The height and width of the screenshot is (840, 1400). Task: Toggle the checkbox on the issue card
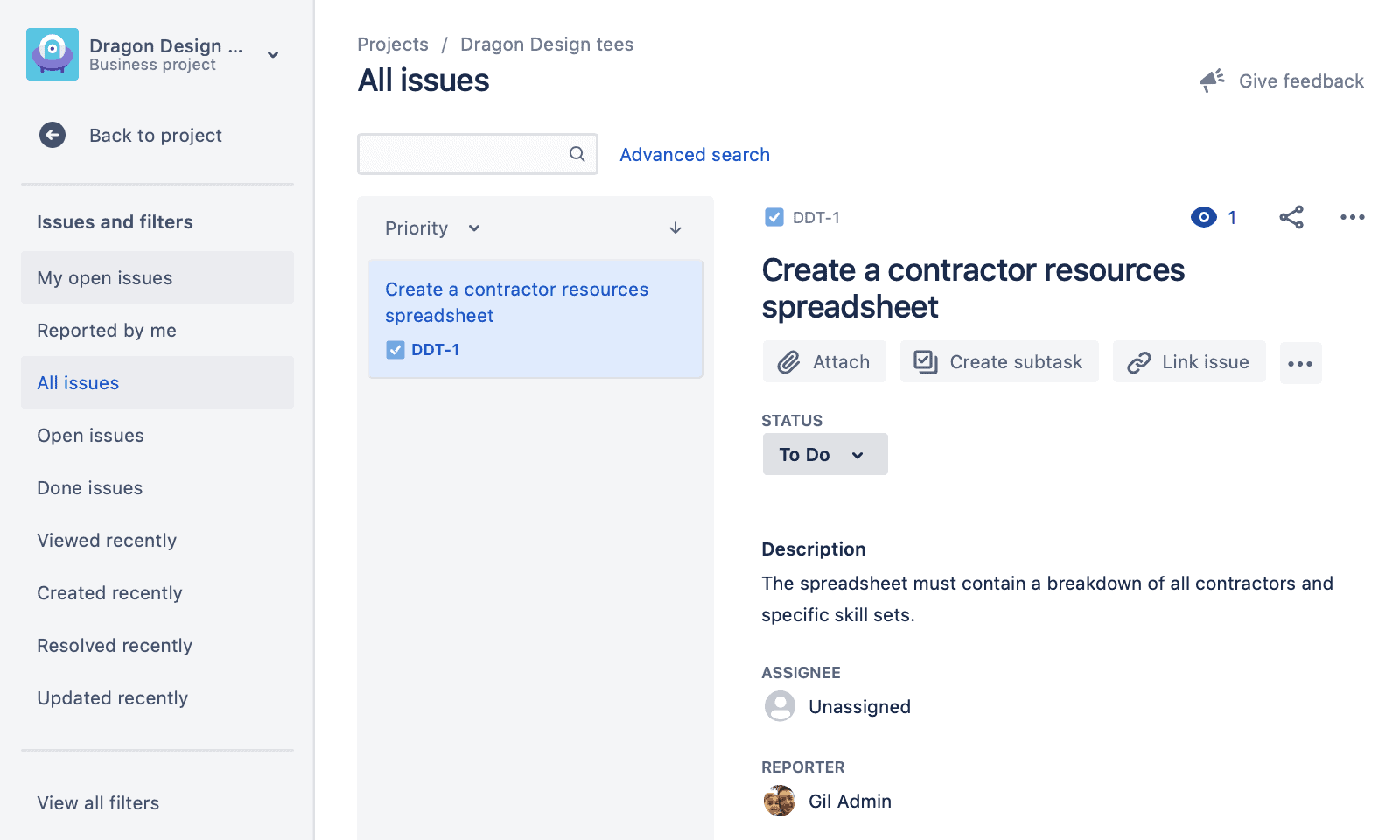[395, 349]
